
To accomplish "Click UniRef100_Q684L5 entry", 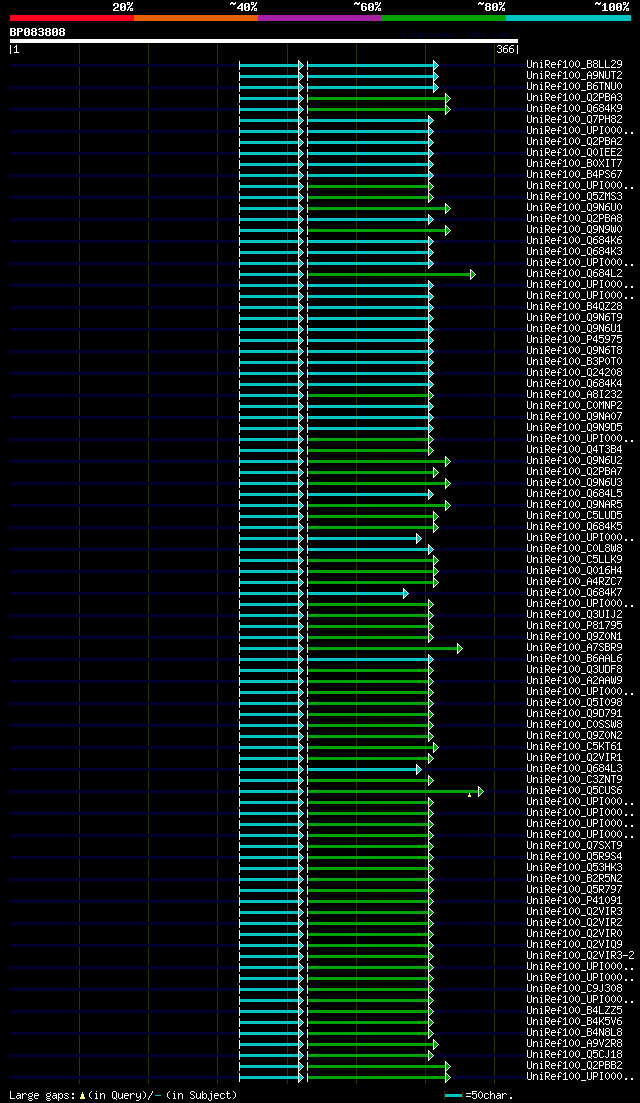I will pos(574,493).
